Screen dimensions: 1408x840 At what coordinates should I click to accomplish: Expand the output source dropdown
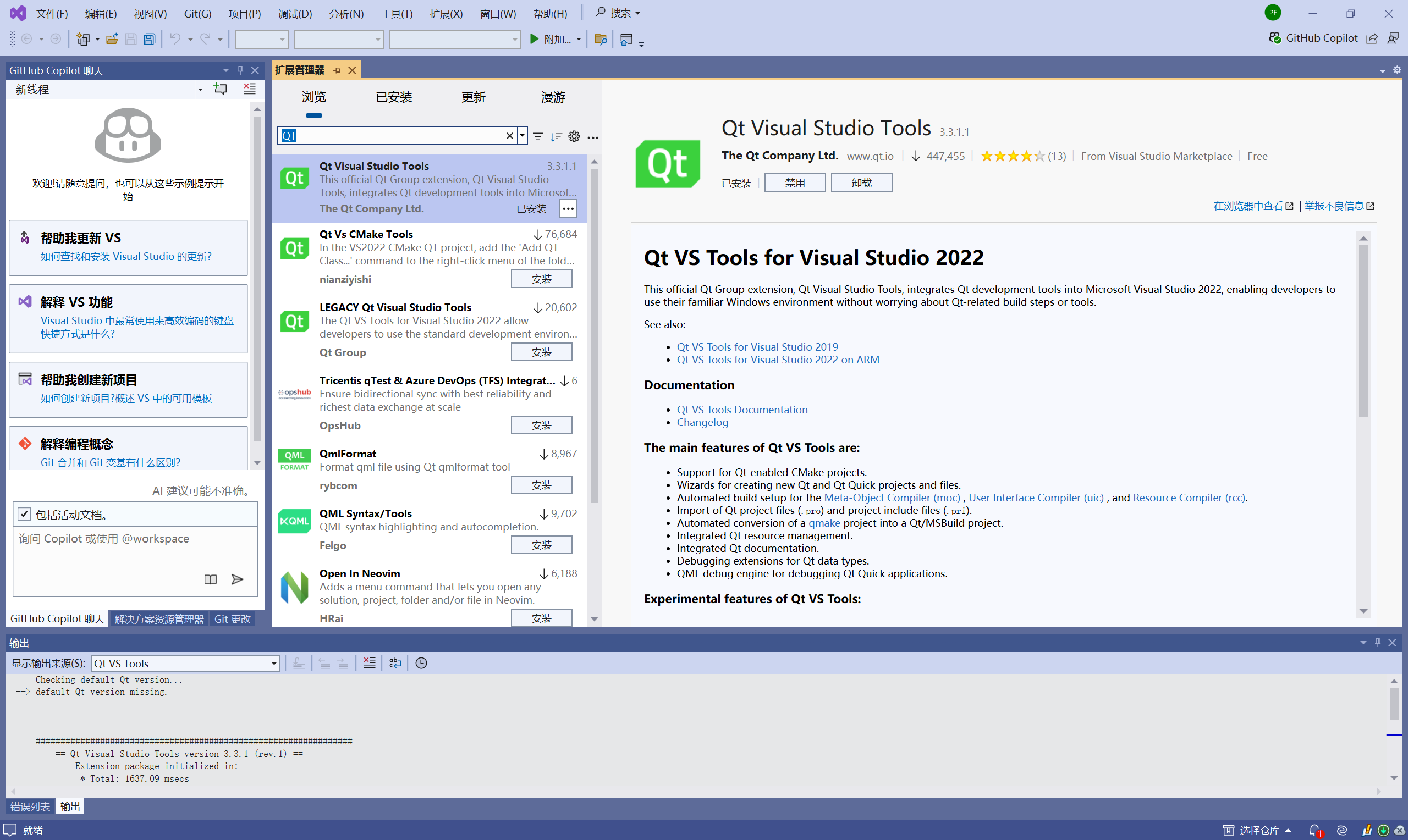(274, 664)
